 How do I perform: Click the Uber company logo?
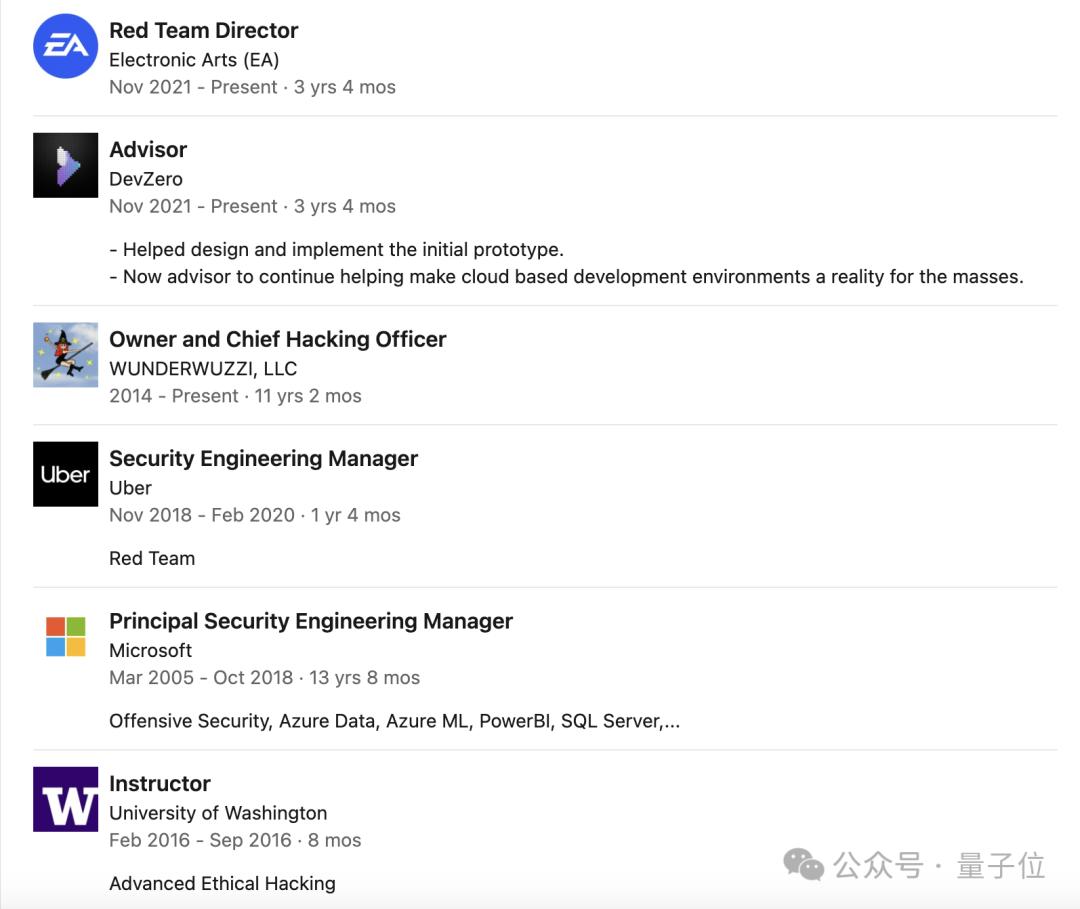coord(65,474)
